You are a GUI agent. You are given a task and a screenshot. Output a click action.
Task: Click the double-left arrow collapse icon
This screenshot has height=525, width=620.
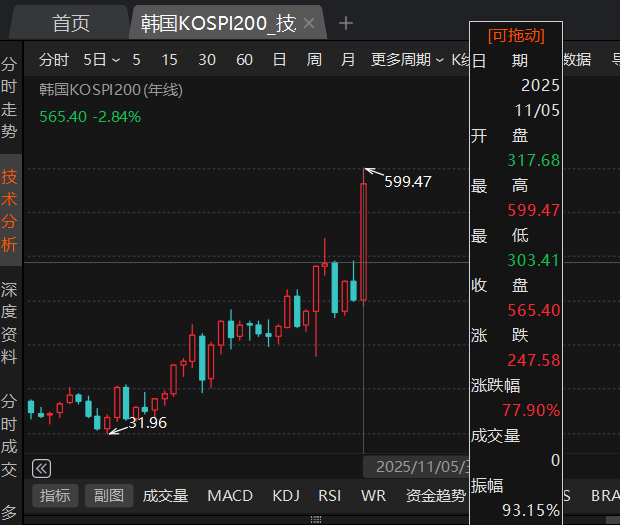point(42,469)
